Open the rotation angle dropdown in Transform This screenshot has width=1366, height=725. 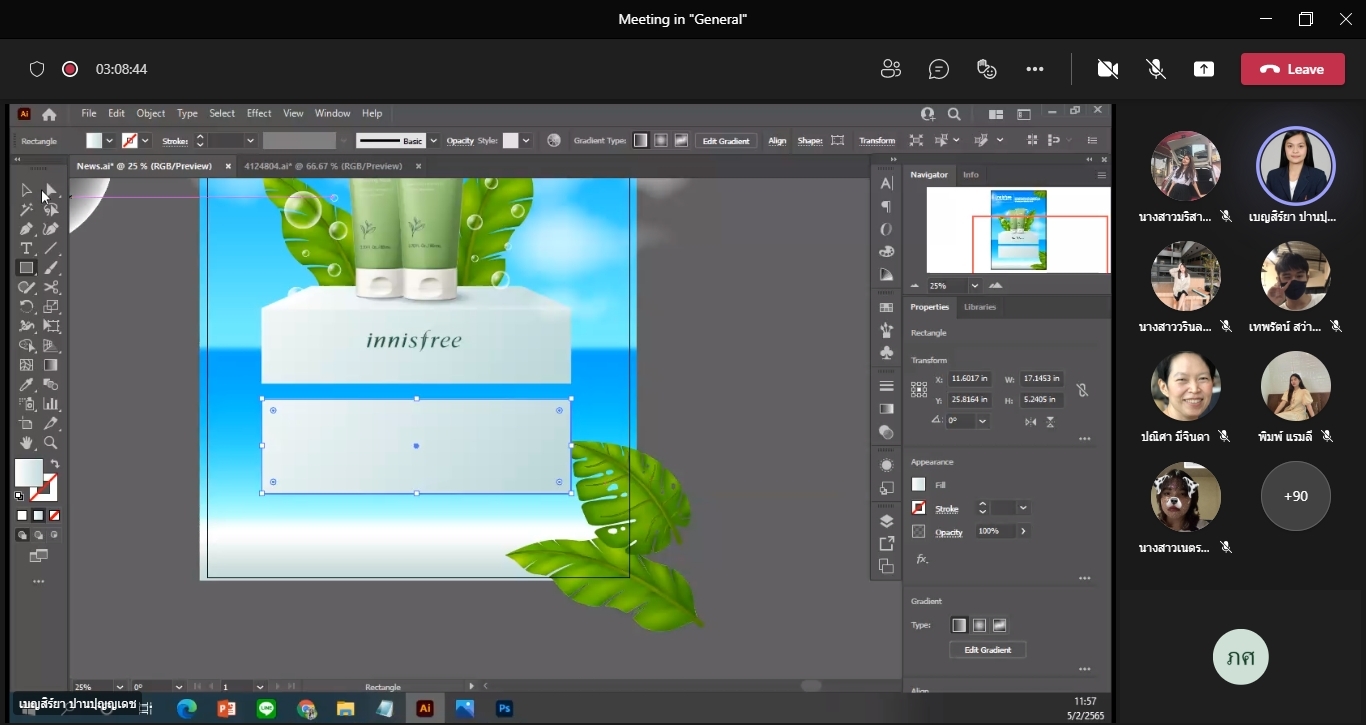[983, 421]
